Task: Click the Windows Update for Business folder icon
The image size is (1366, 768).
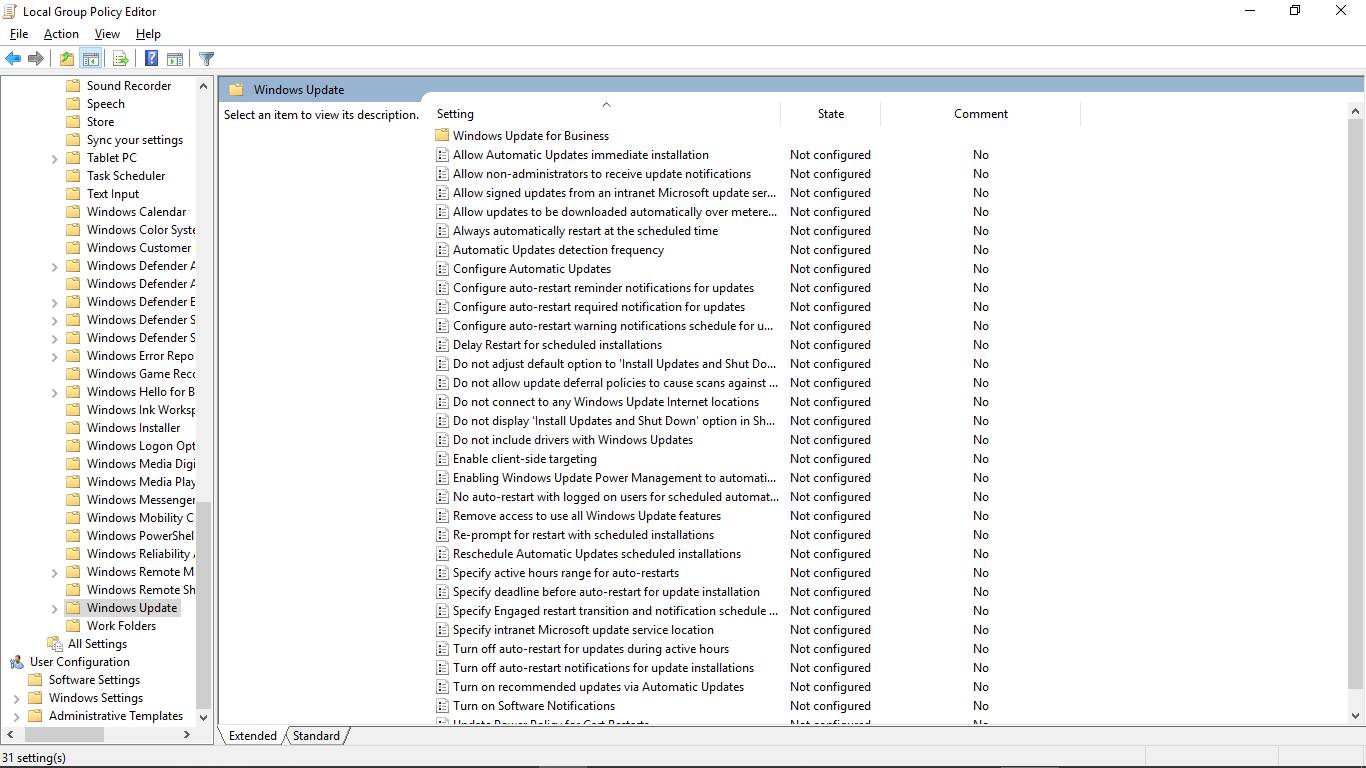Action: [x=442, y=135]
